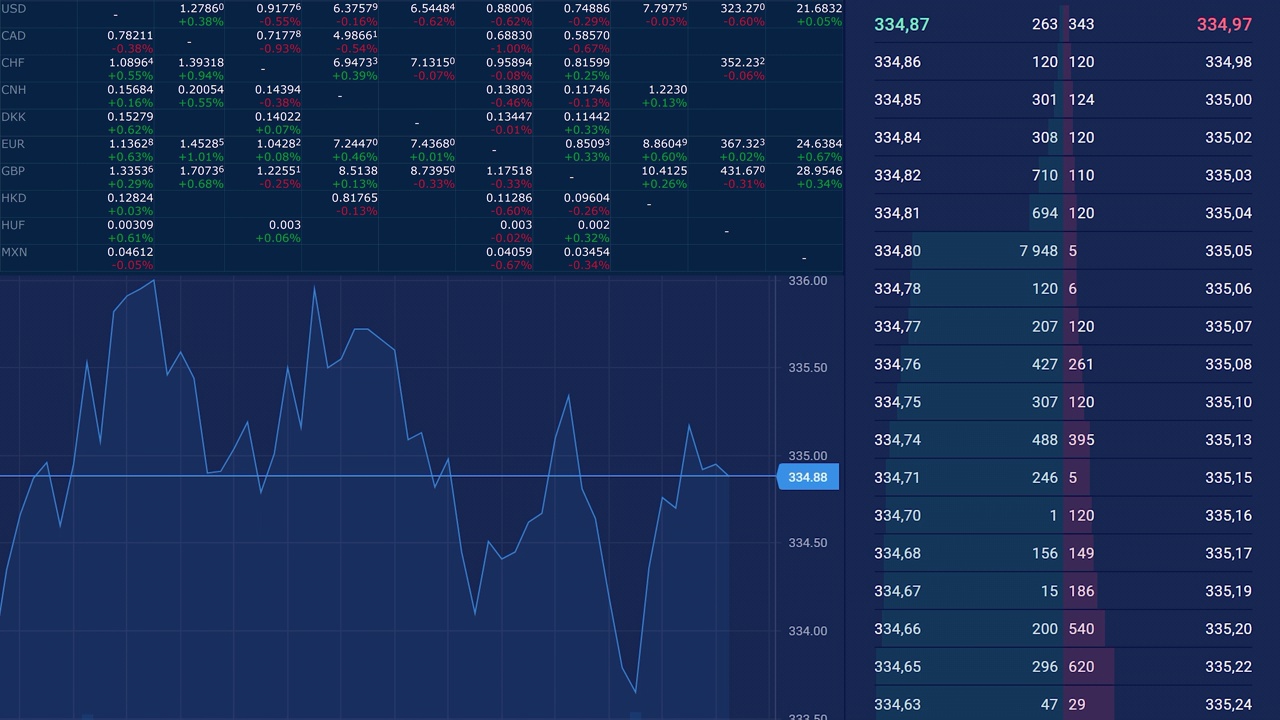Viewport: 1280px width, 720px height.
Task: Click the 261 ask volume
Action: pyautogui.click(x=1081, y=364)
